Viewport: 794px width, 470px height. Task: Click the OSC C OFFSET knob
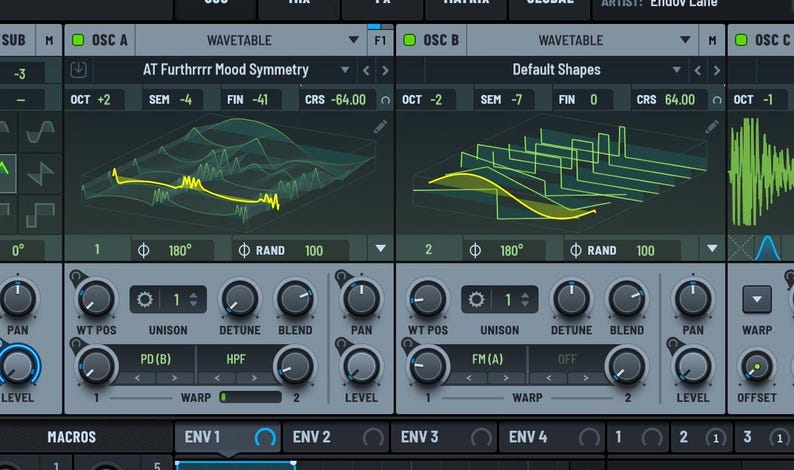(757, 366)
